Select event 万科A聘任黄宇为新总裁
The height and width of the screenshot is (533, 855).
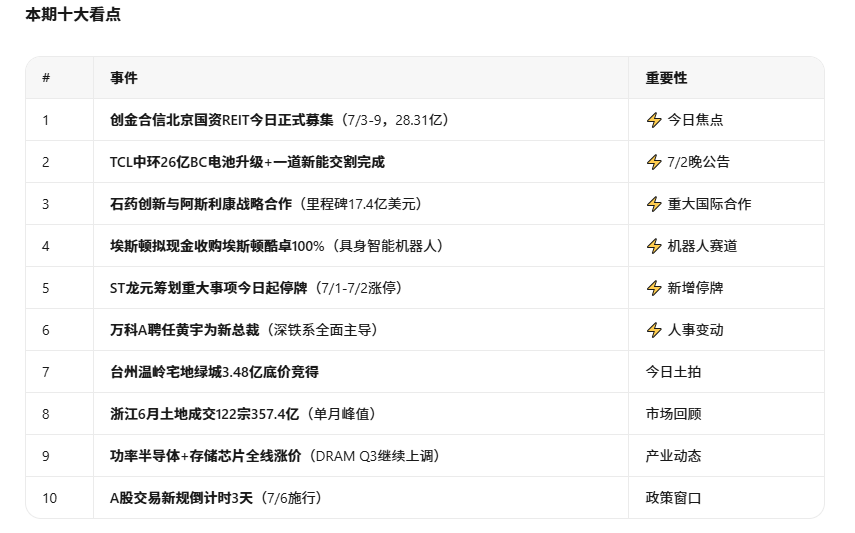click(184, 330)
